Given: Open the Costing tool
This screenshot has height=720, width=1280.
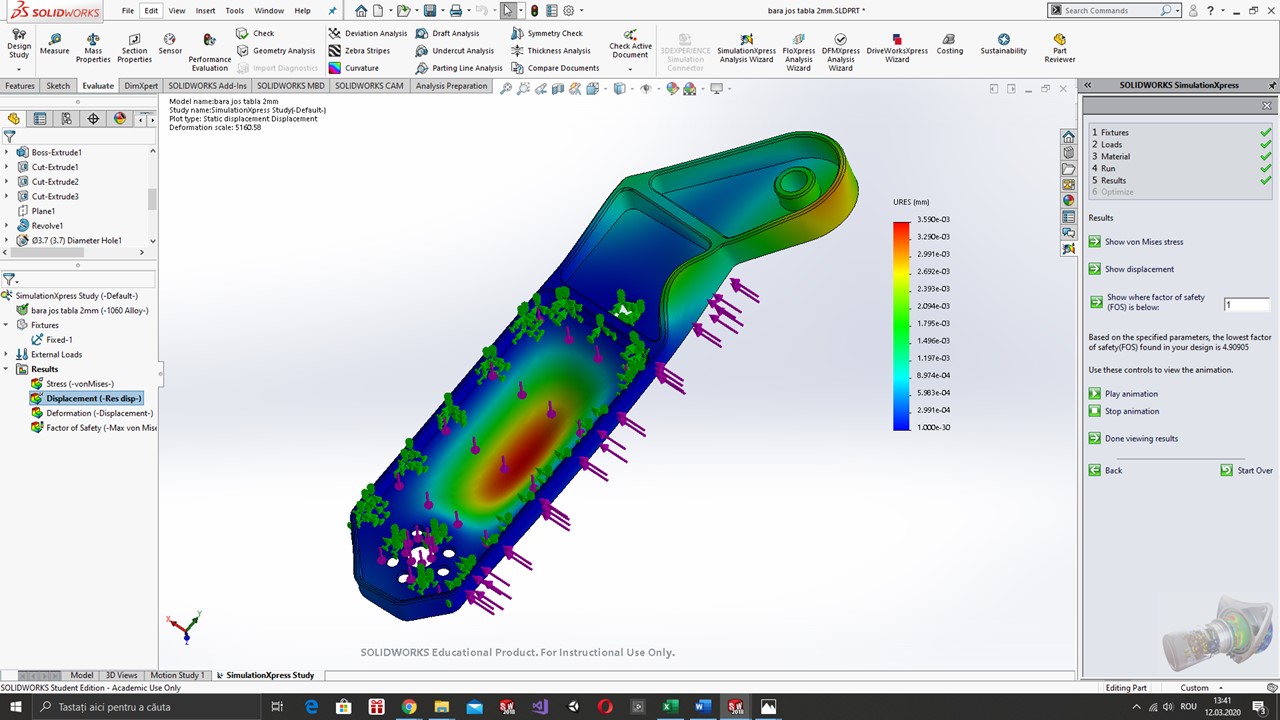Looking at the screenshot, I should pos(949,44).
